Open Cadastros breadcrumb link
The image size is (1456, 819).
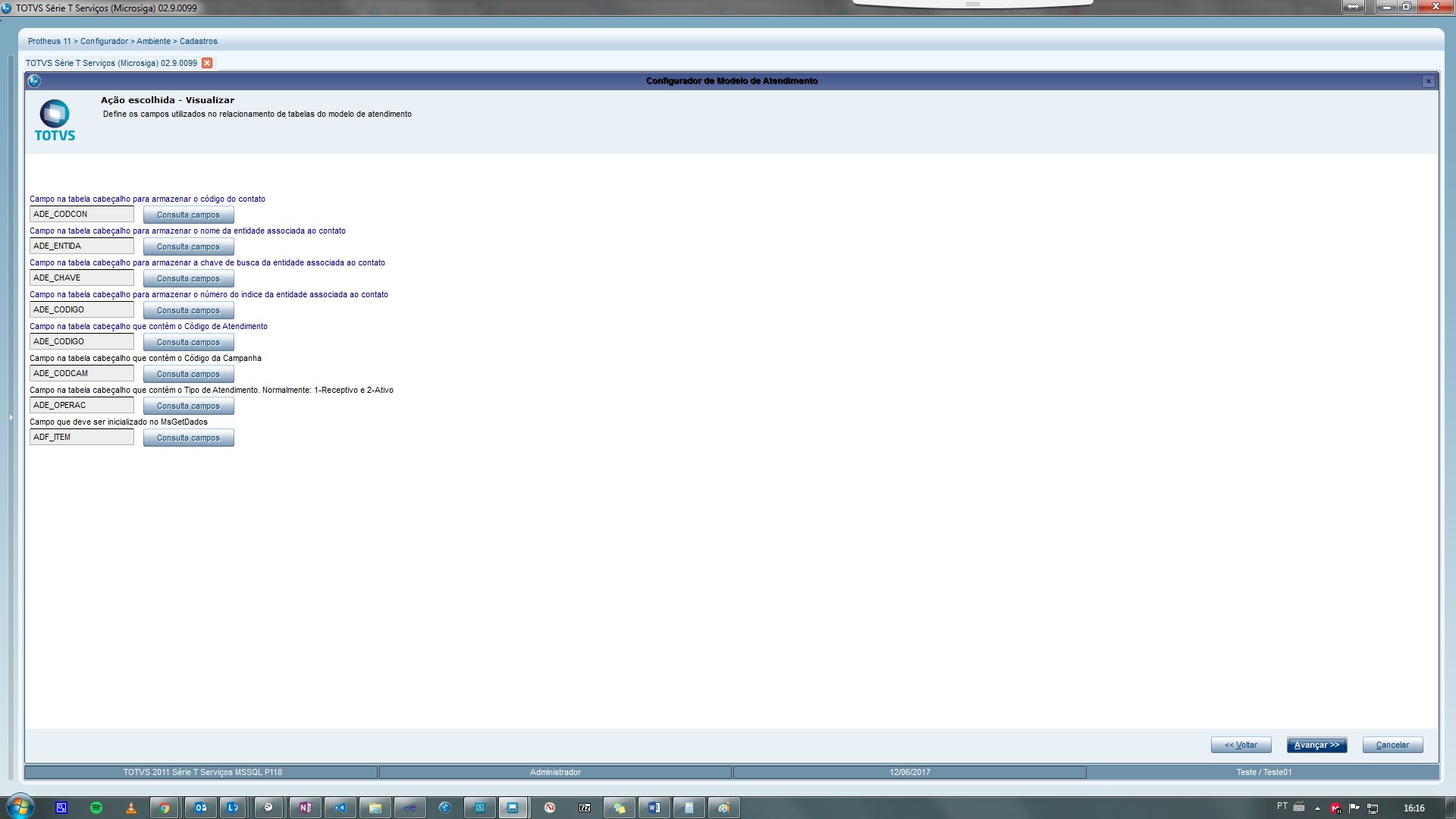tap(198, 41)
